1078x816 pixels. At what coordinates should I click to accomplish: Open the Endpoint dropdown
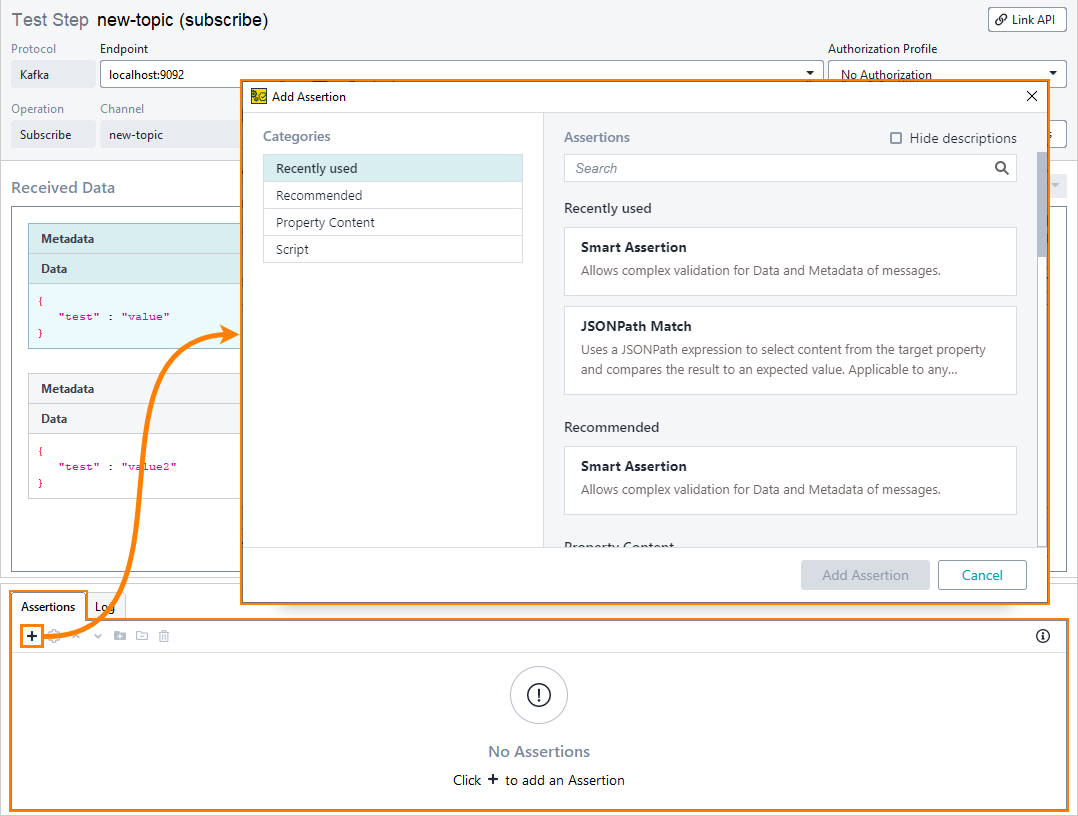tap(810, 74)
